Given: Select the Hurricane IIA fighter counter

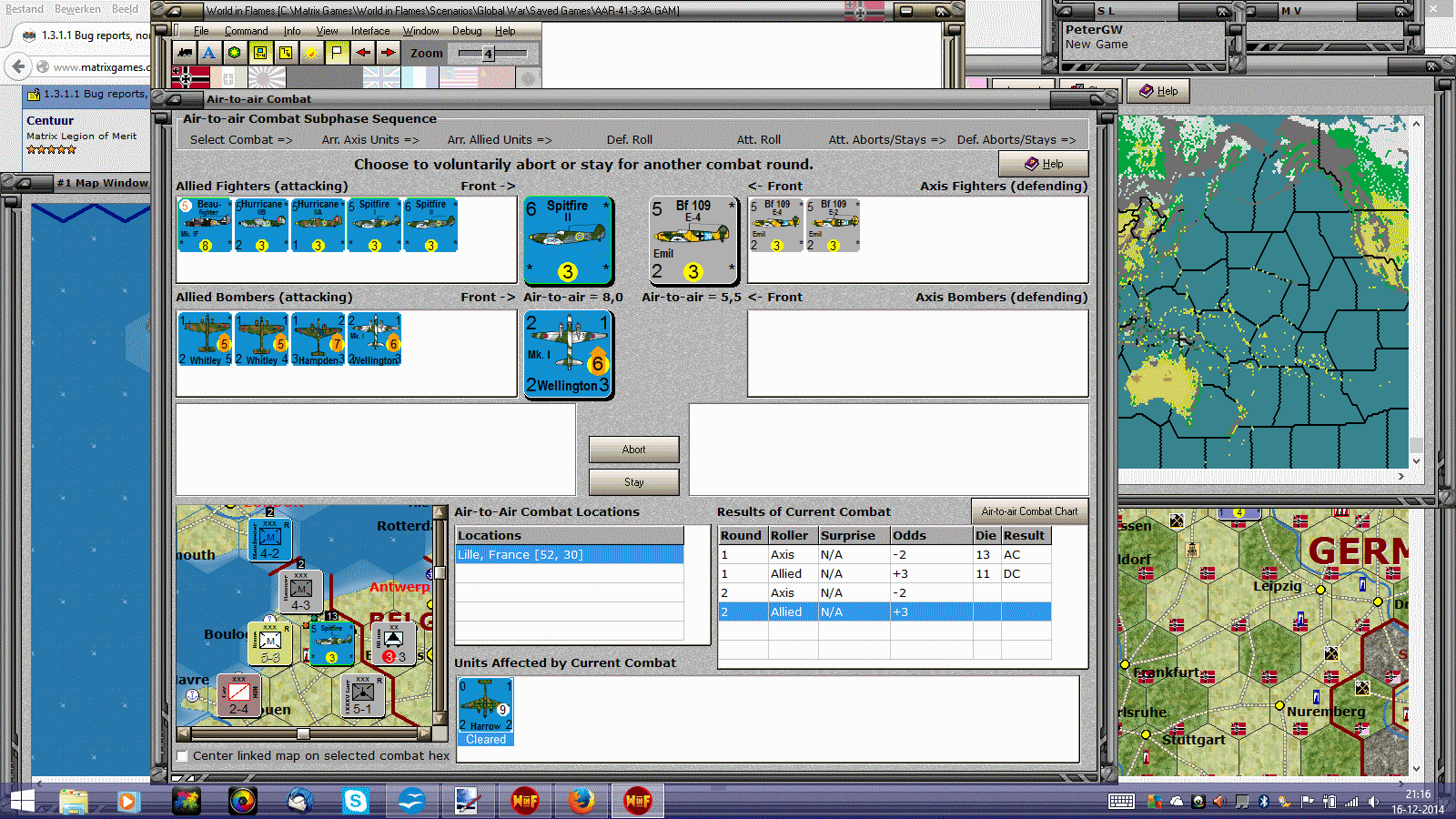Looking at the screenshot, I should point(318,225).
